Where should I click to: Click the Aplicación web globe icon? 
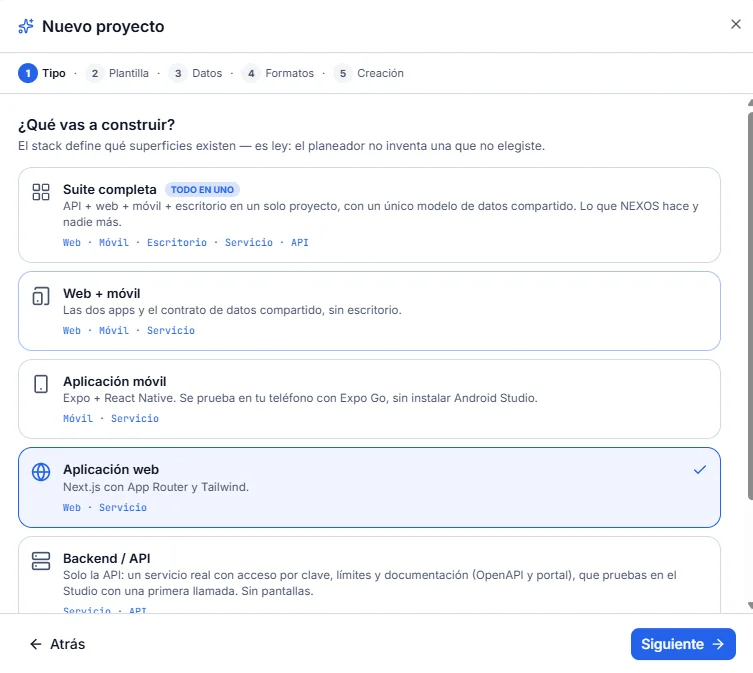point(41,472)
